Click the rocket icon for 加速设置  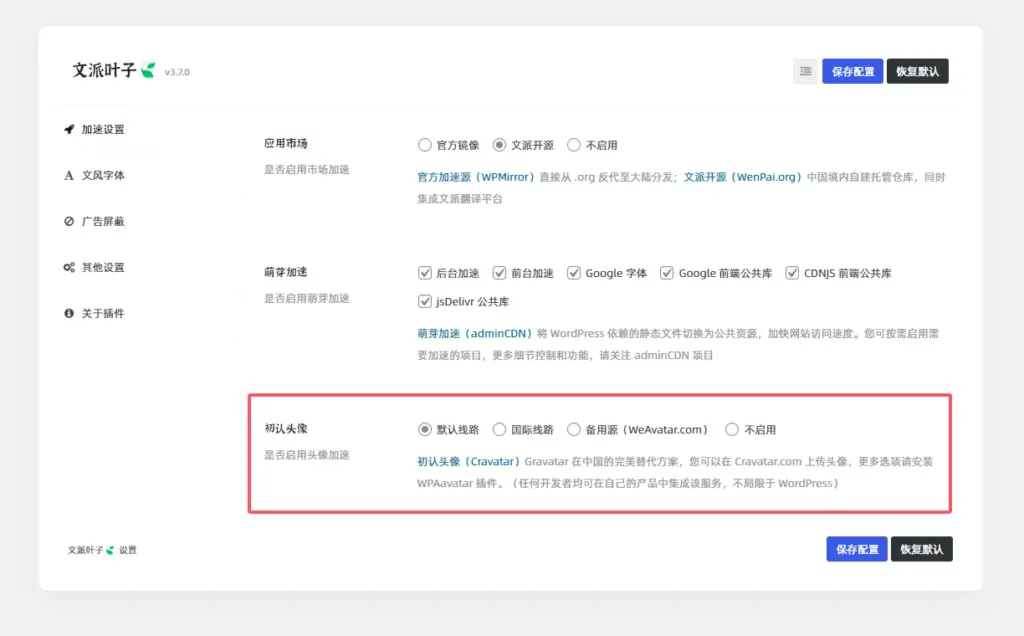click(69, 129)
